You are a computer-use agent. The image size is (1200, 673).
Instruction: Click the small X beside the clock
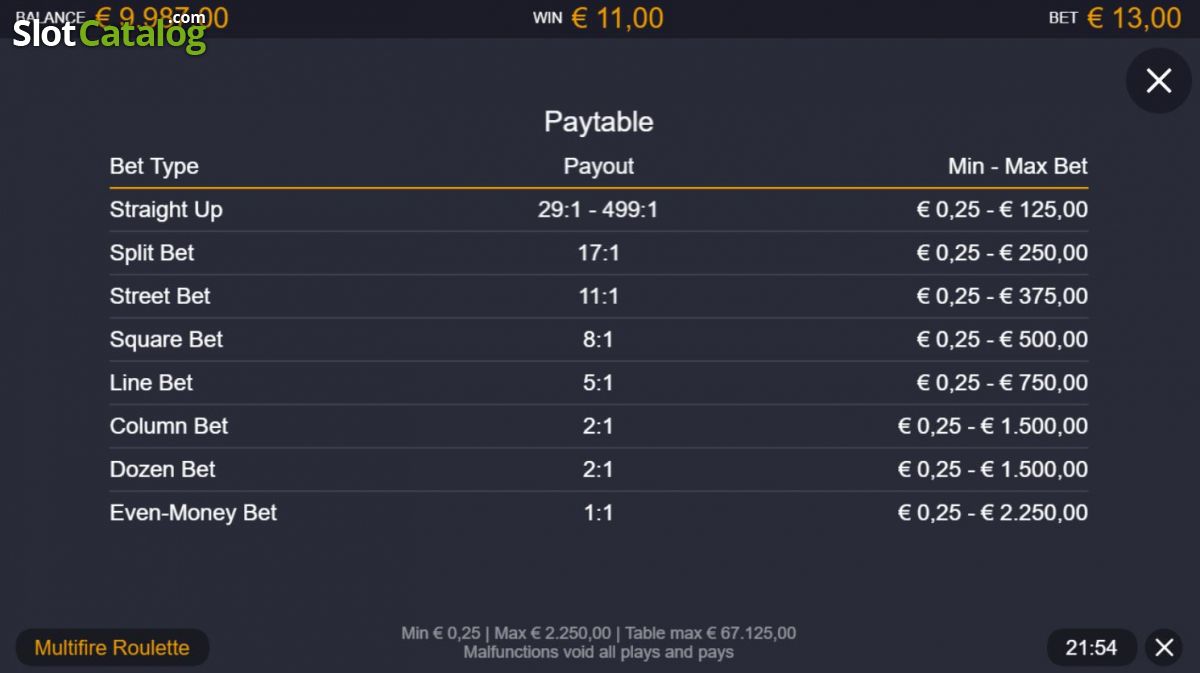pyautogui.click(x=1164, y=648)
